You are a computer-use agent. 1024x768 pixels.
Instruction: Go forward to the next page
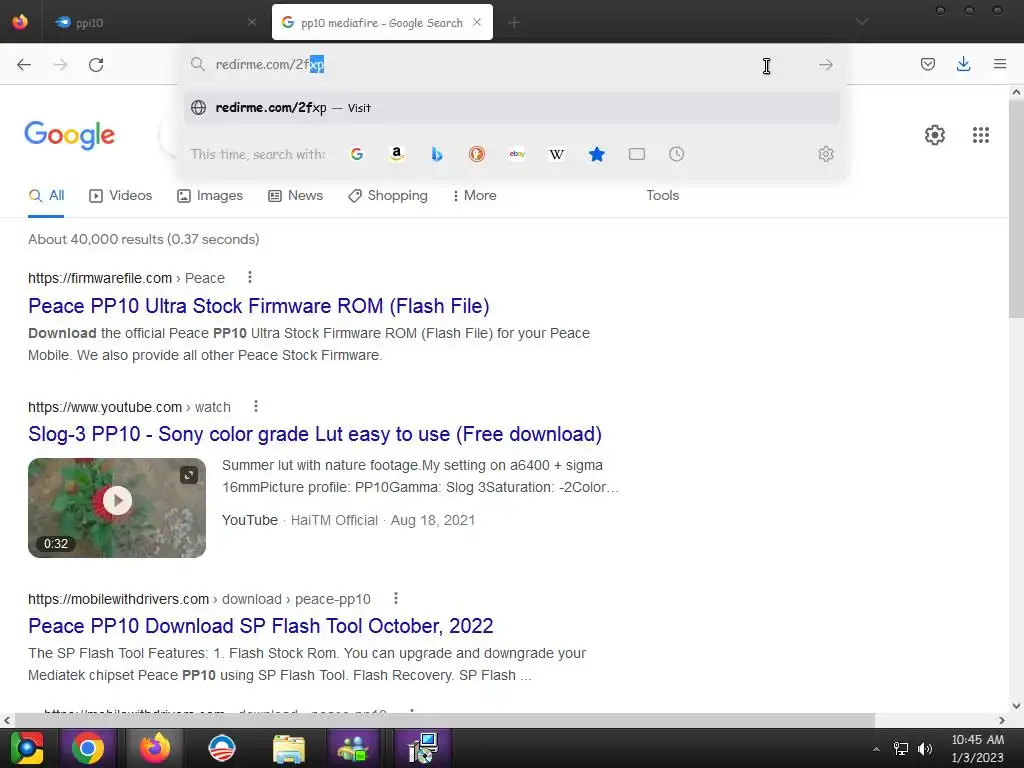coord(60,64)
